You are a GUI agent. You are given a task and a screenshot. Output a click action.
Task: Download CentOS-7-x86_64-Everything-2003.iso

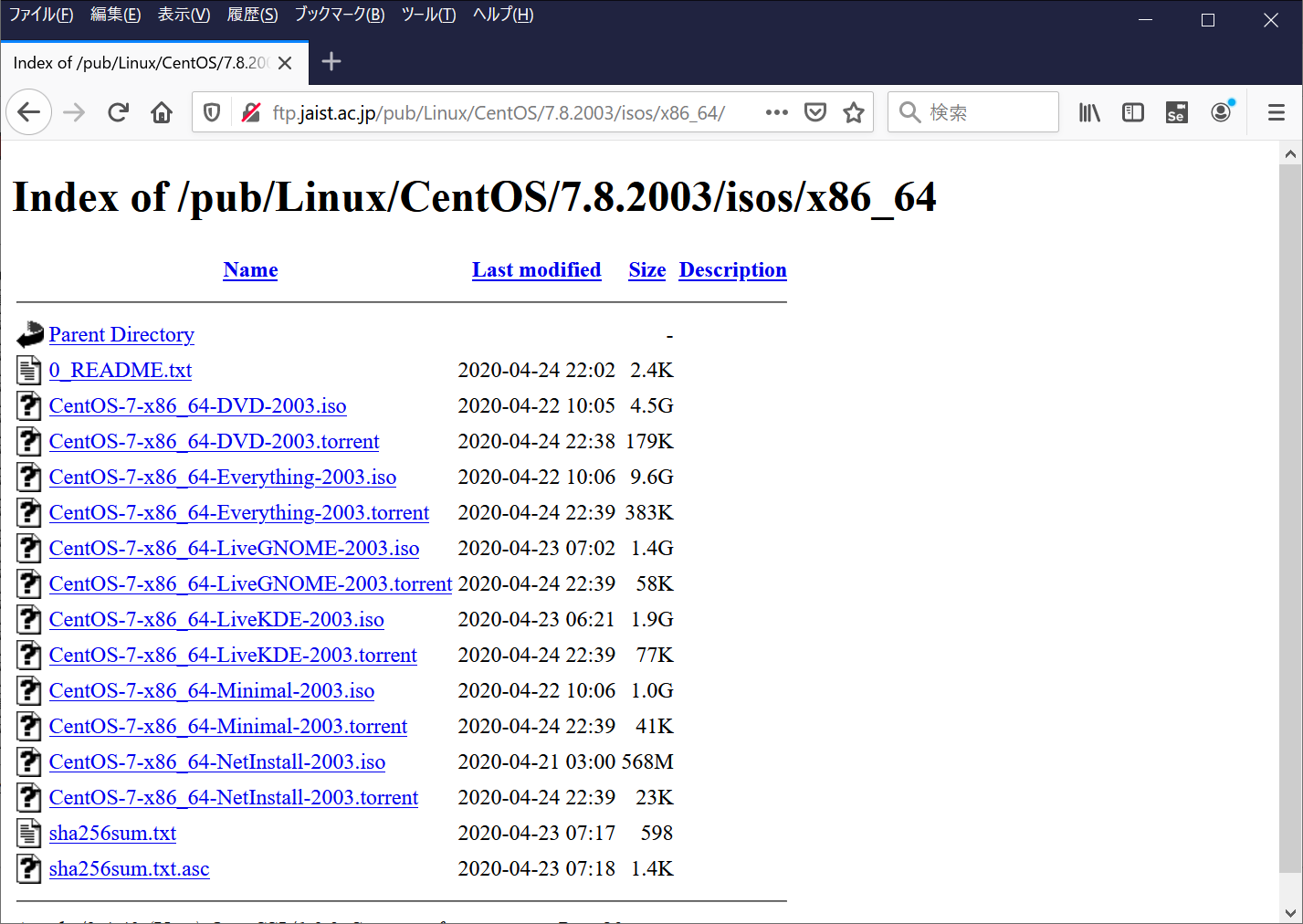pyautogui.click(x=223, y=477)
